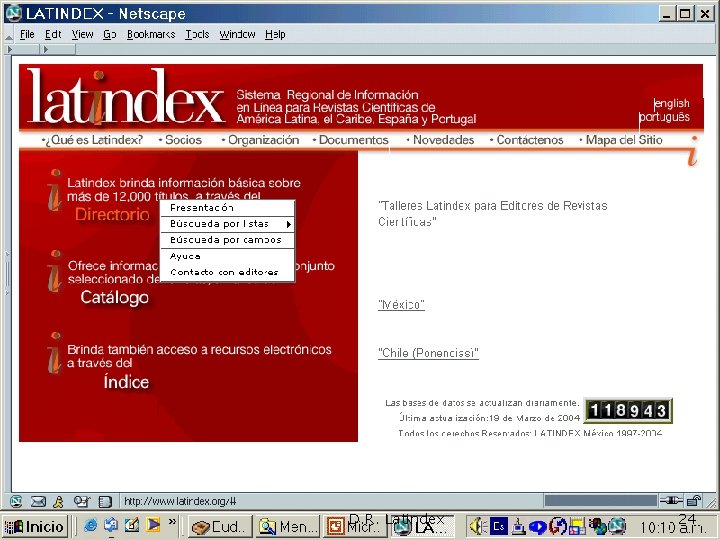Image resolution: width=720 pixels, height=540 pixels.
Task: Click the i icon beside Índice
Action: (55, 353)
